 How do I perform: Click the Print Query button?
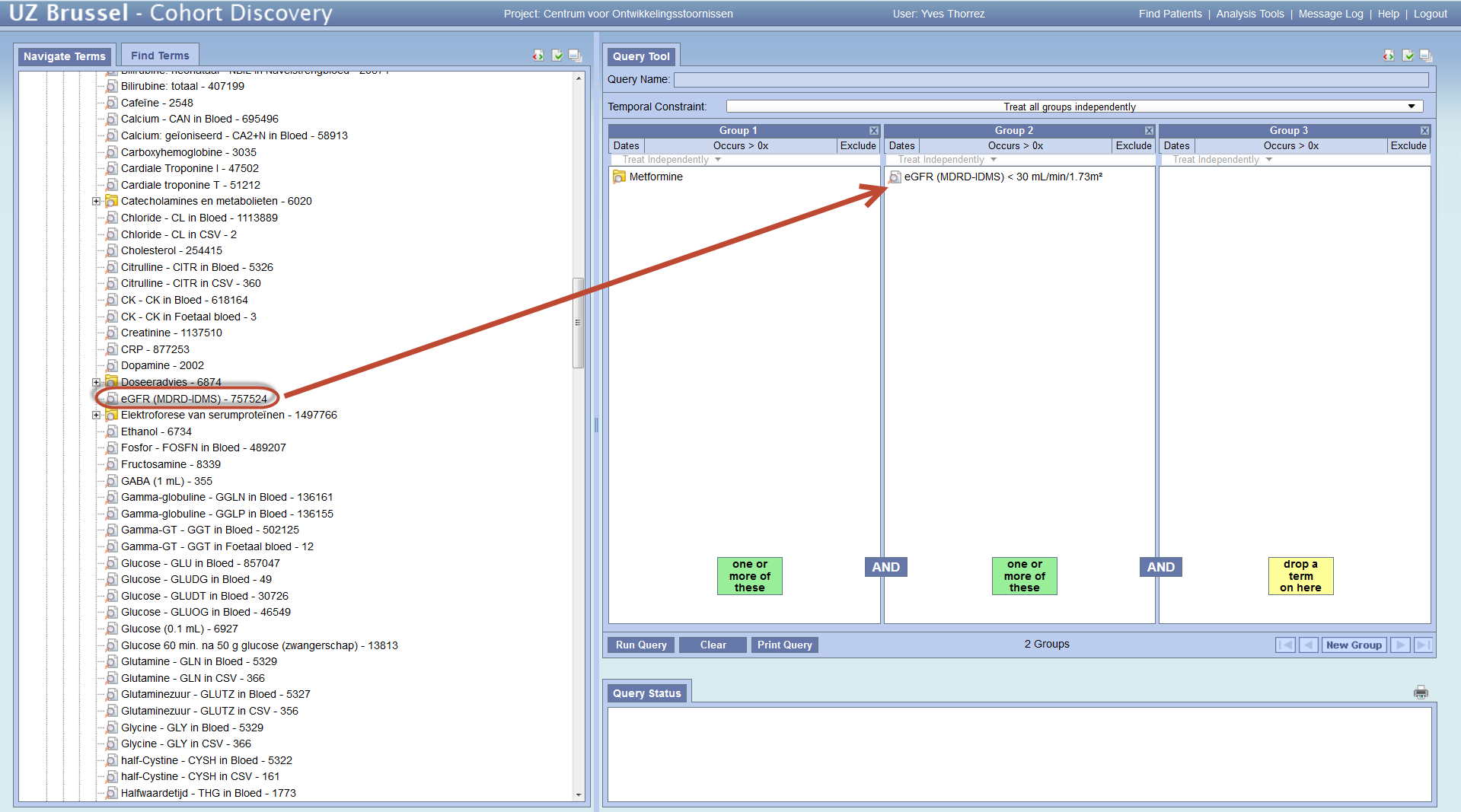784,645
